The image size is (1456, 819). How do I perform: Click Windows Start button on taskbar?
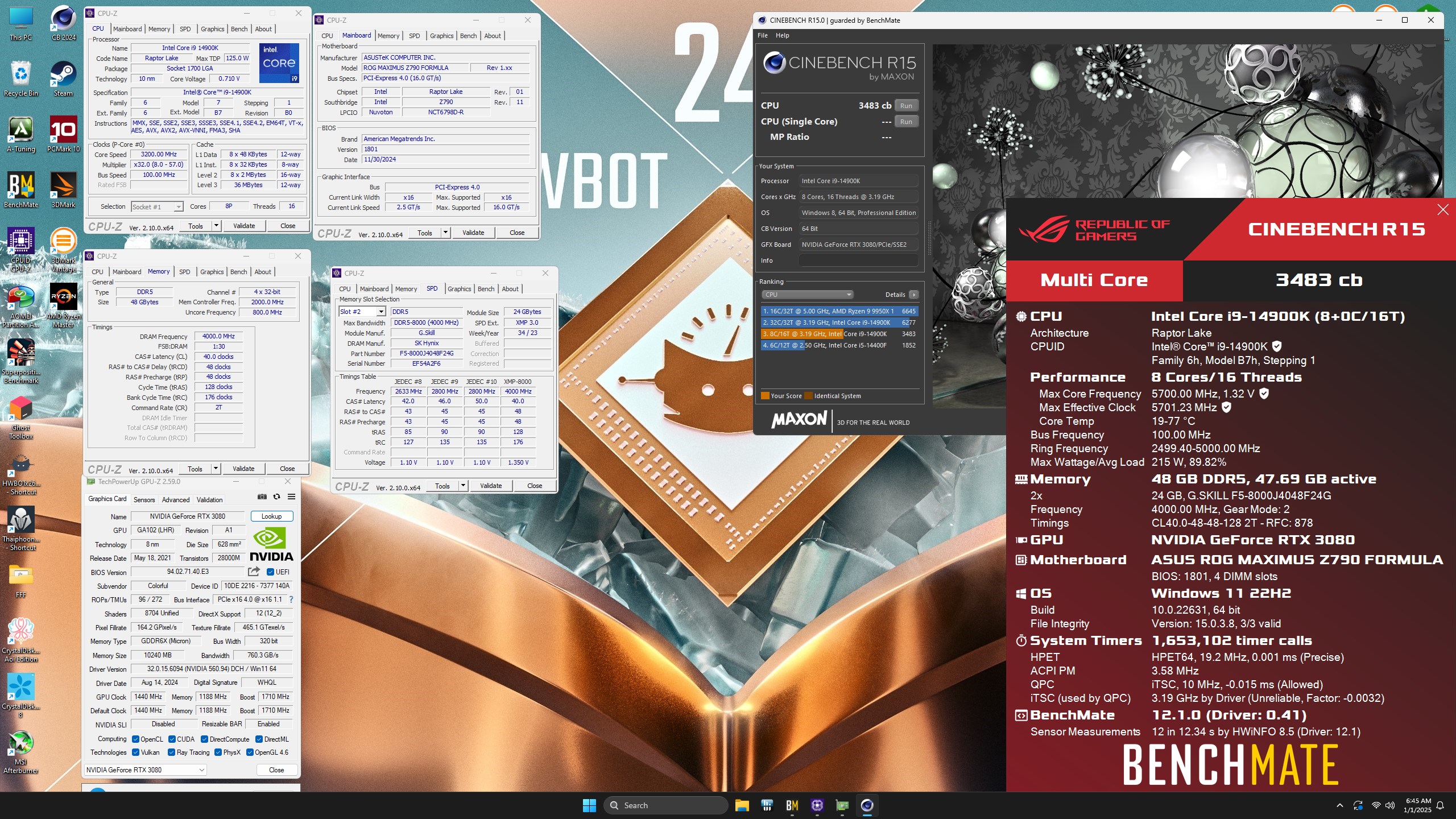pos(589,805)
